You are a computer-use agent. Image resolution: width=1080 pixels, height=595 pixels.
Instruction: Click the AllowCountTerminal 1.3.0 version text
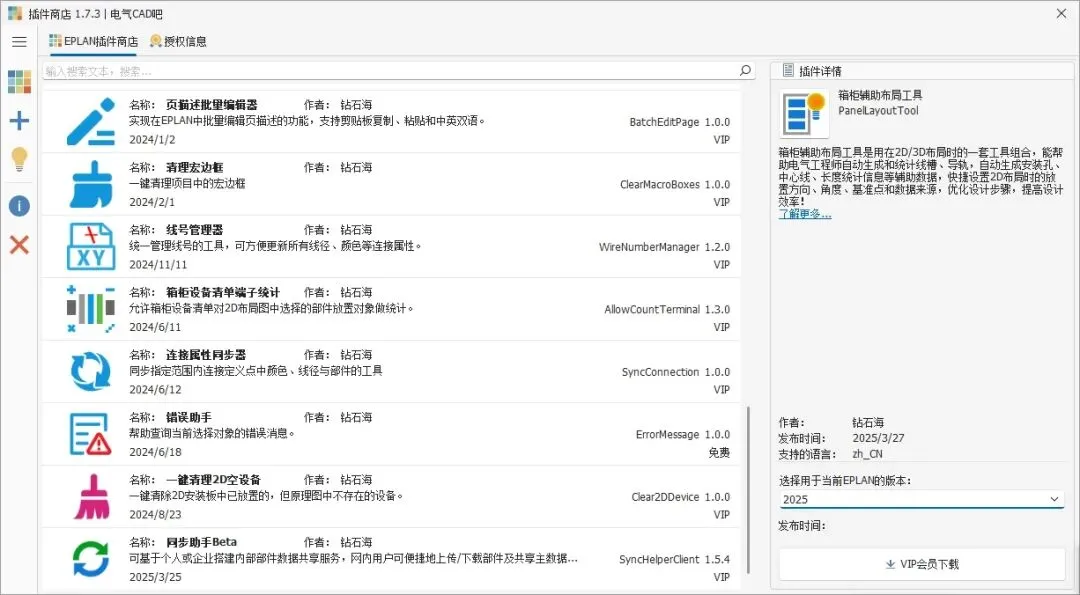click(x=667, y=309)
